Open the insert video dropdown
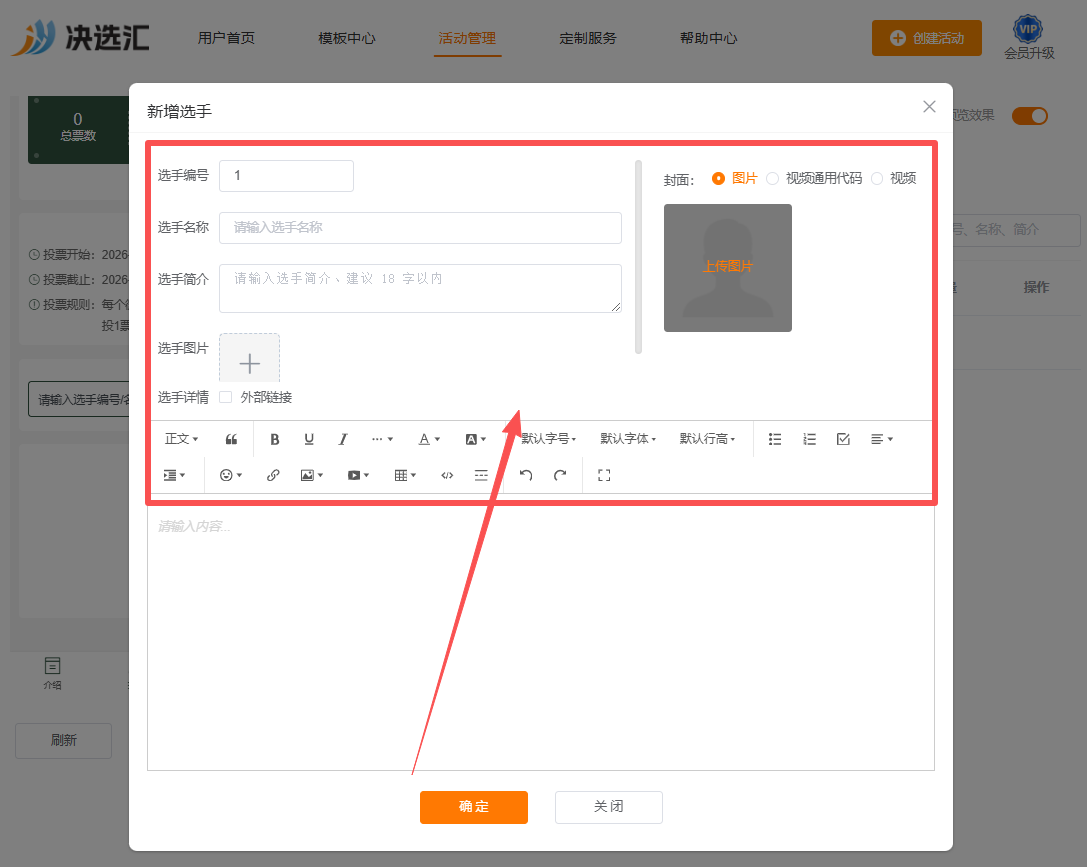1087x867 pixels. coord(358,475)
